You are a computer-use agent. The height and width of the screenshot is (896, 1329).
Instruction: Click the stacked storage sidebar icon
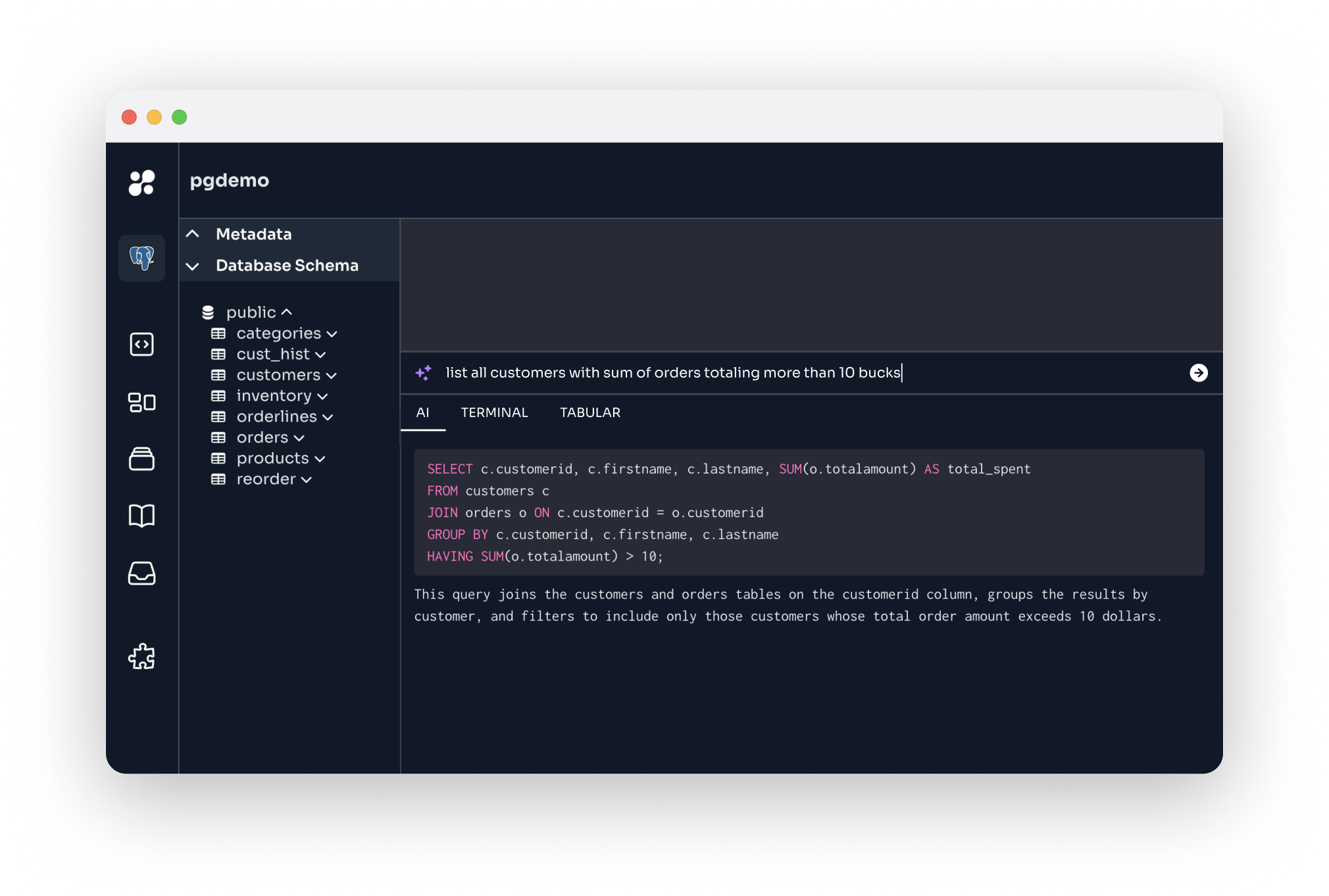tap(141, 459)
